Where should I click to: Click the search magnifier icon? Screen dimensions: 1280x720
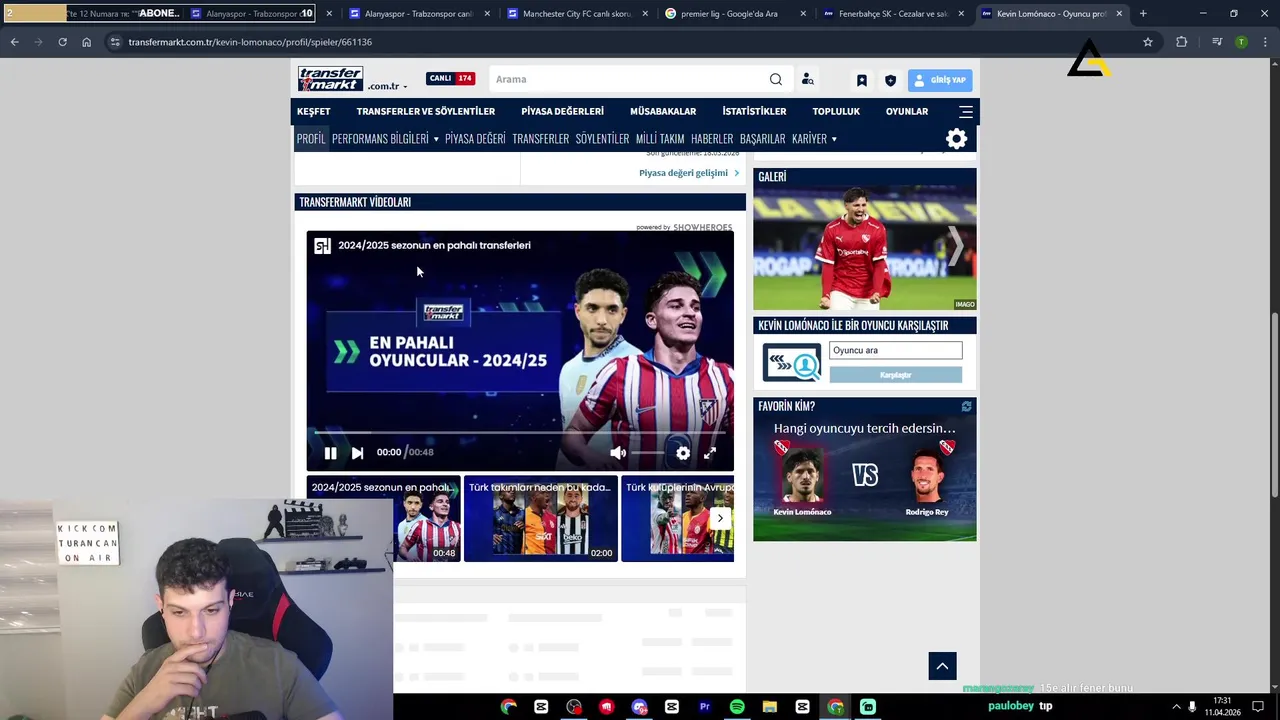point(776,79)
